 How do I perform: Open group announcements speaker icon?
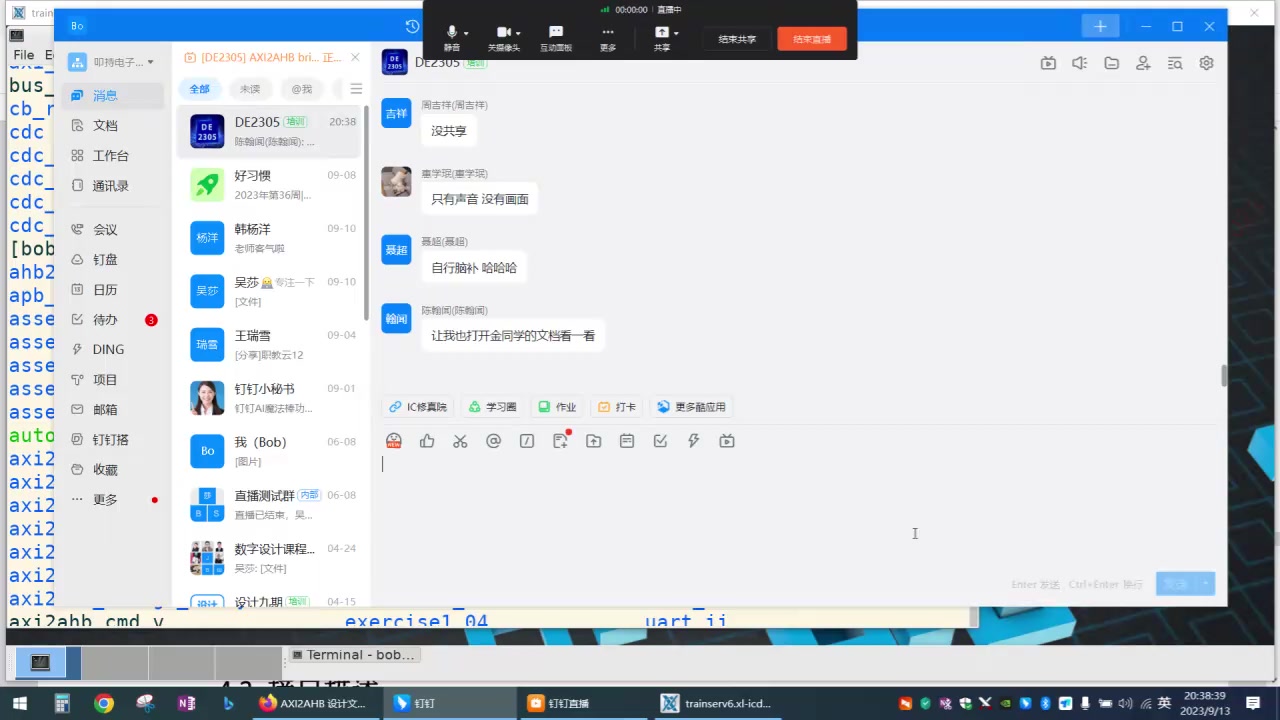(x=1080, y=63)
